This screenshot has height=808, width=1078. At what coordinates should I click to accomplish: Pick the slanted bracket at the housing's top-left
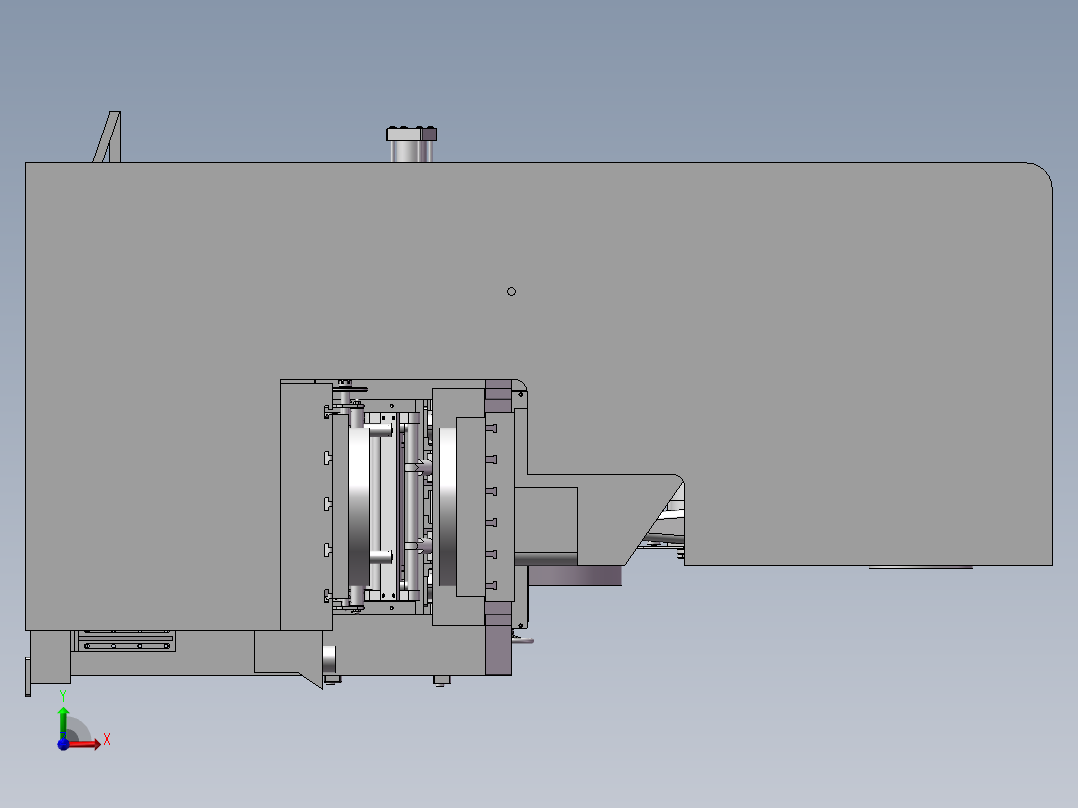107,137
